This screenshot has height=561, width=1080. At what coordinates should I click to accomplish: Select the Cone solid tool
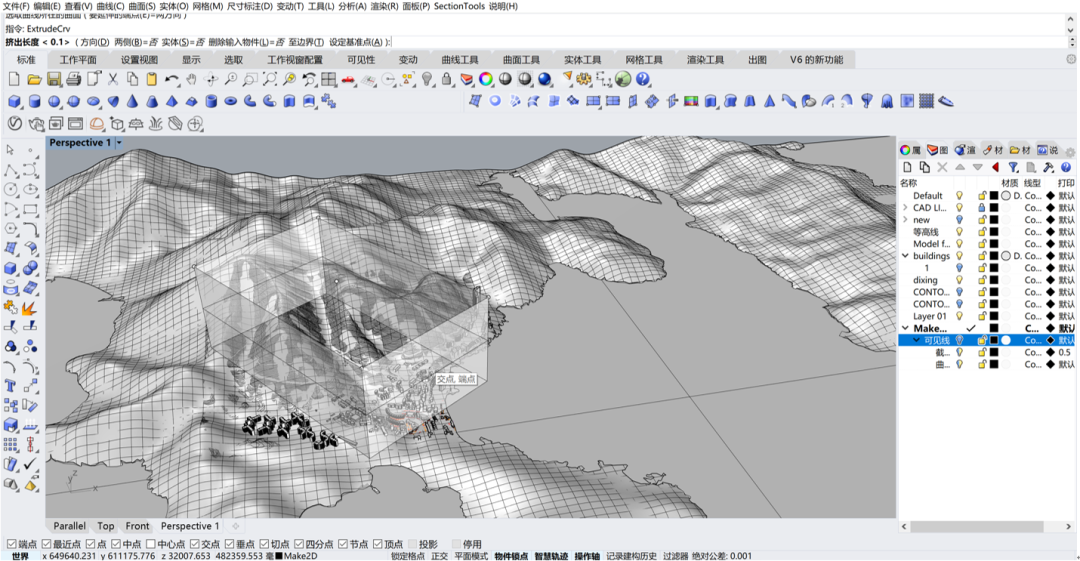click(132, 102)
